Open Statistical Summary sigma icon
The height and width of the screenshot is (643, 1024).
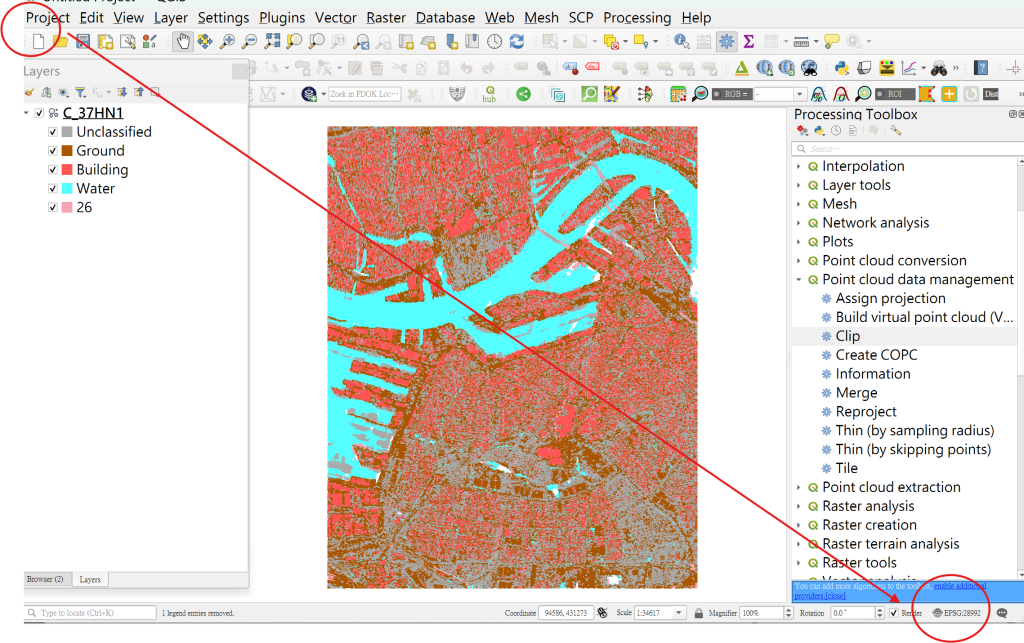(748, 42)
